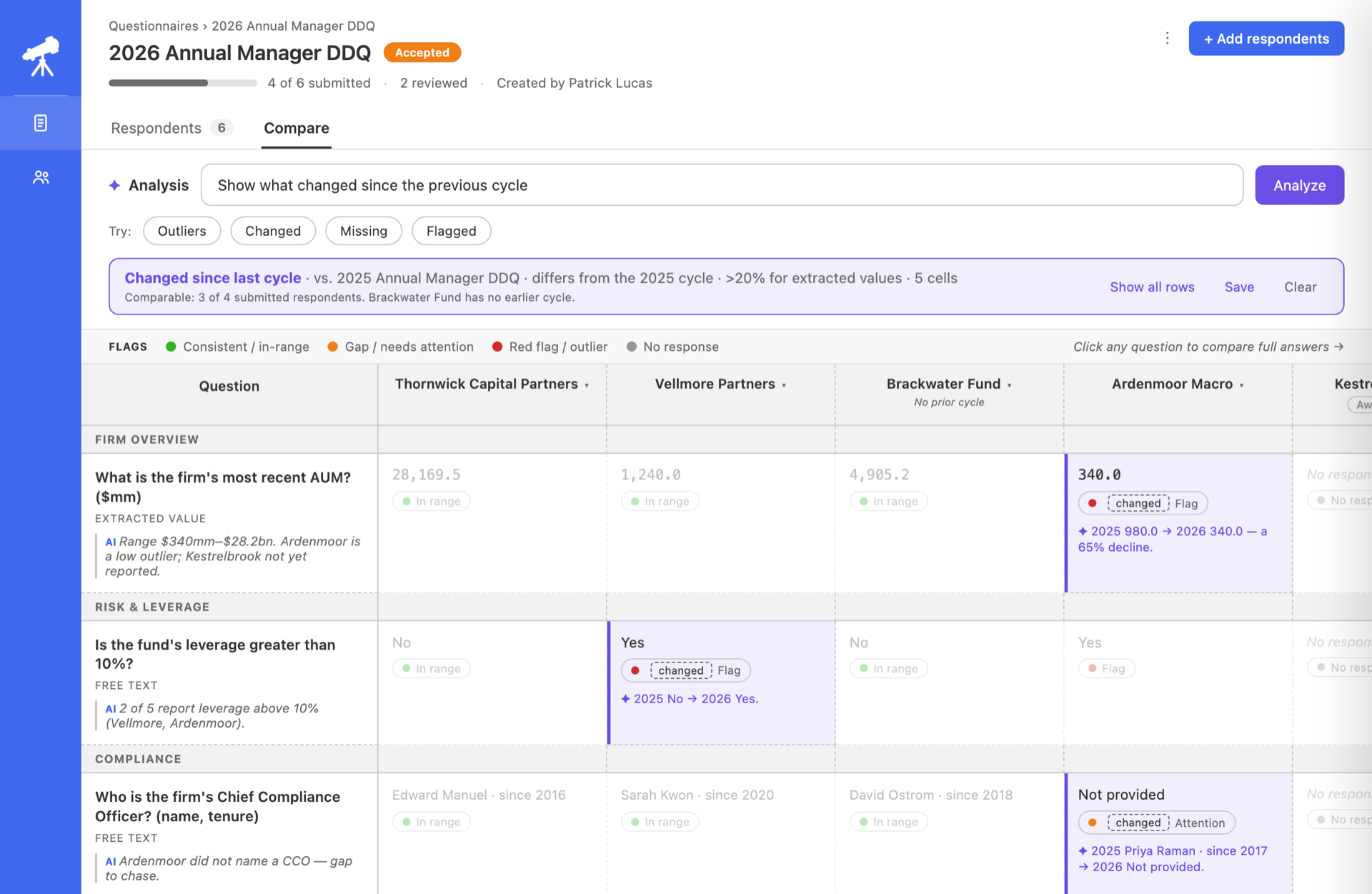
Task: Click the submission progress bar
Action: click(x=183, y=83)
